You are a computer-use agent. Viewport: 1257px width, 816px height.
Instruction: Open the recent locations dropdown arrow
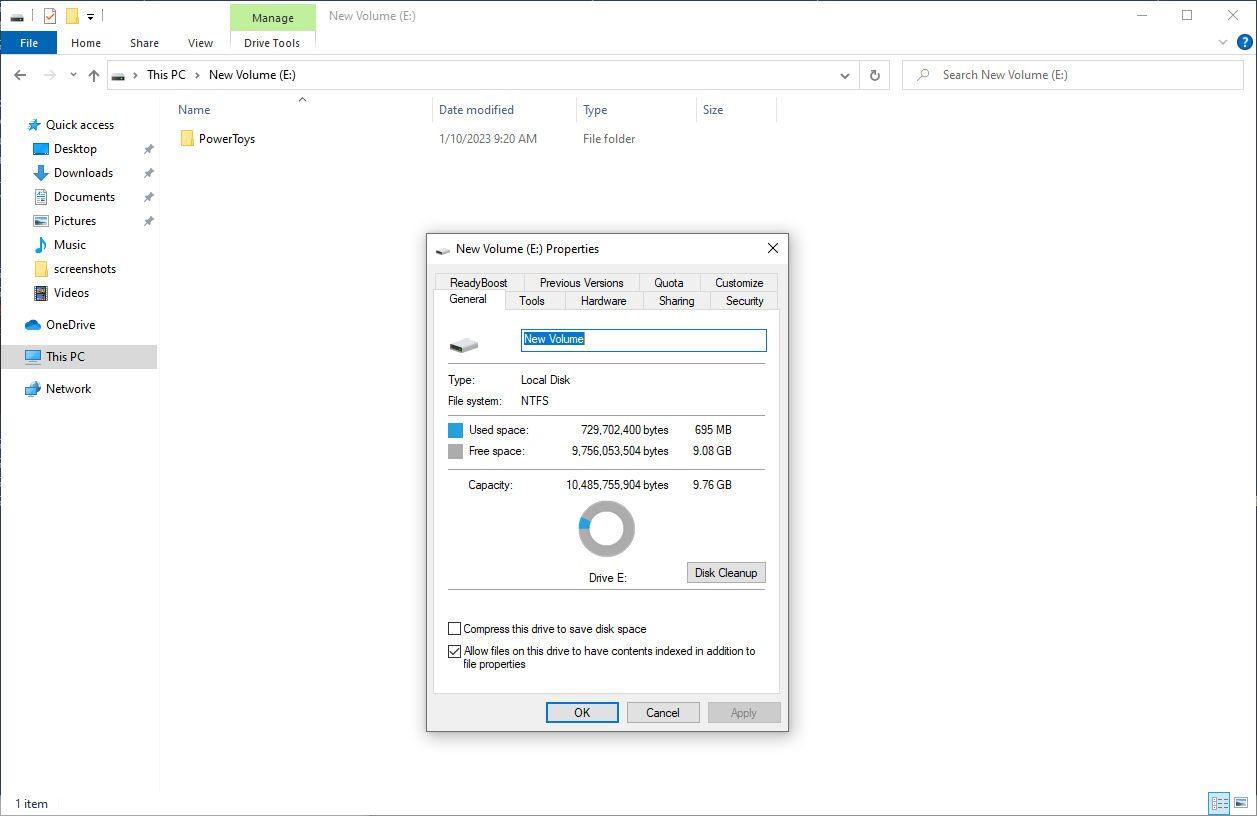point(73,75)
